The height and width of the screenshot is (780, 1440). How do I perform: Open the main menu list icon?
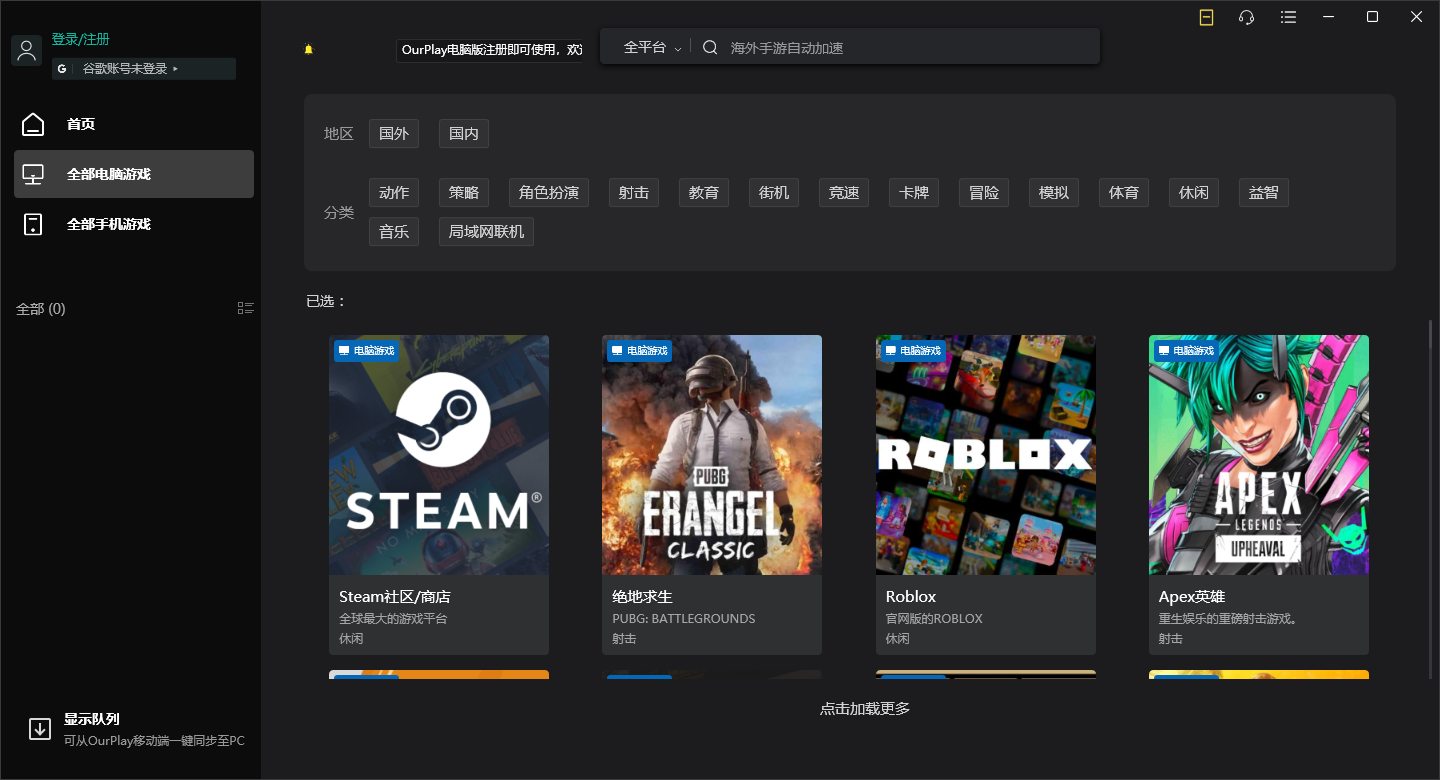(1288, 17)
